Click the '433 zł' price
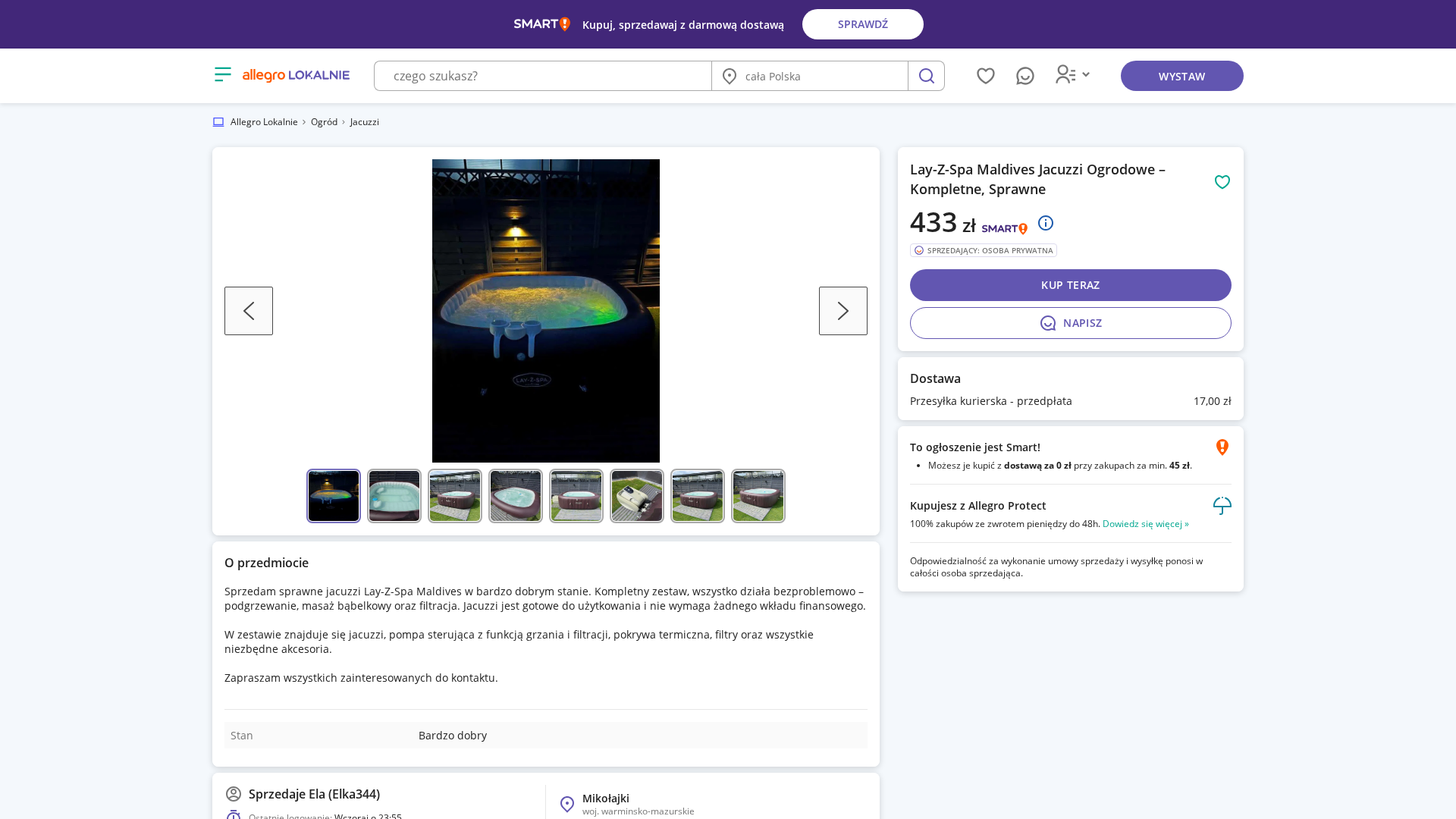1456x819 pixels. tap(943, 222)
